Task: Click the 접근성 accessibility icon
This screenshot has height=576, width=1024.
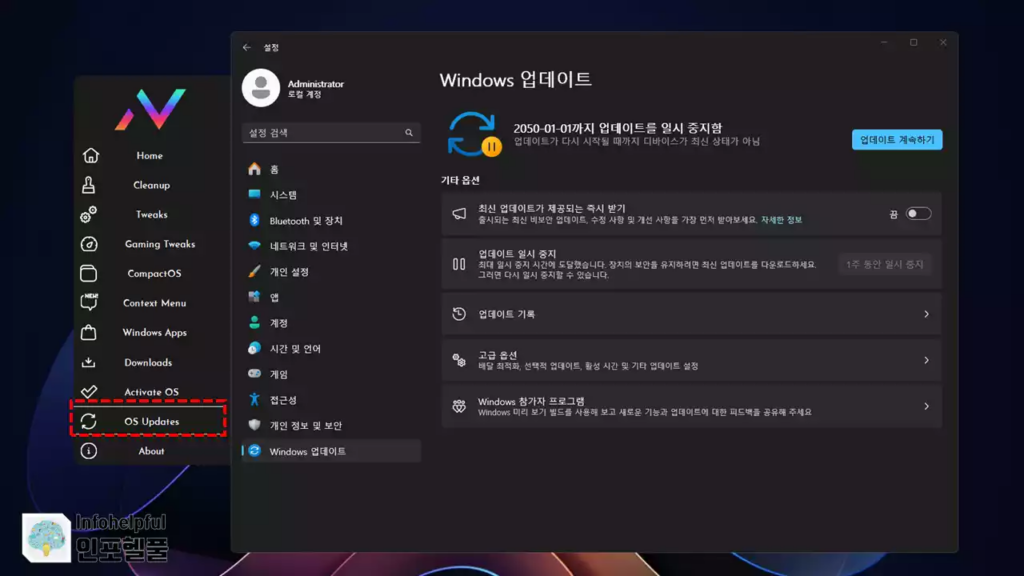Action: (255, 399)
